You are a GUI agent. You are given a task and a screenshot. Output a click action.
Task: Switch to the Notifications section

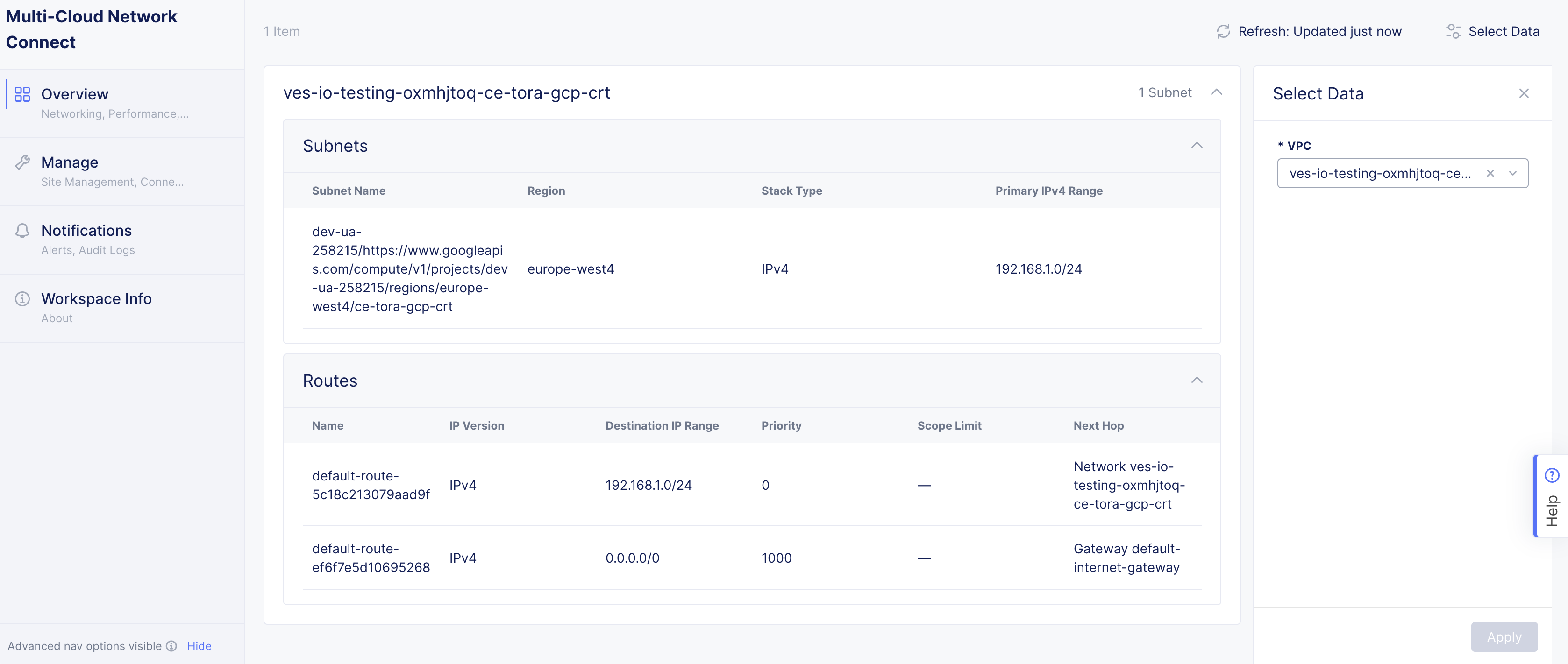click(86, 231)
